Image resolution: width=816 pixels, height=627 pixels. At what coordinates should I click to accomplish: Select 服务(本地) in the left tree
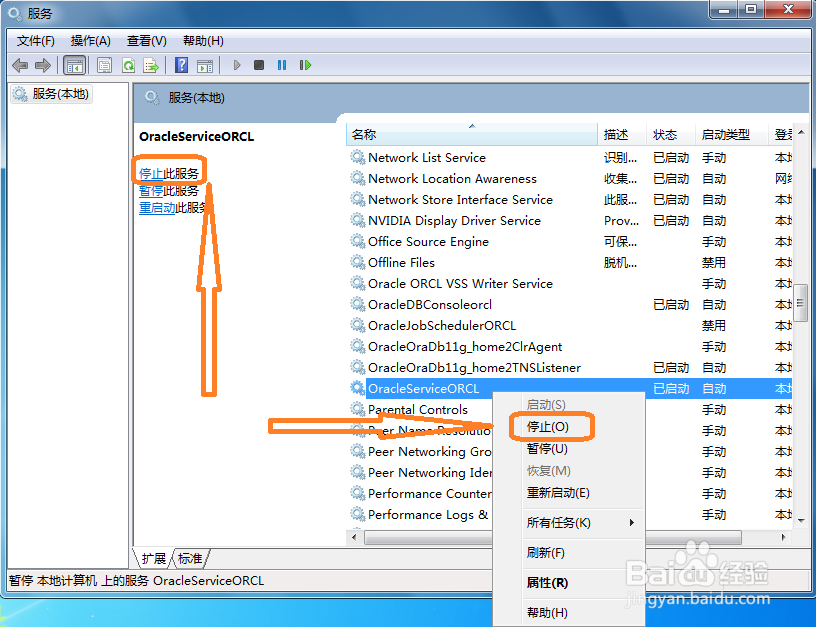pos(51,94)
